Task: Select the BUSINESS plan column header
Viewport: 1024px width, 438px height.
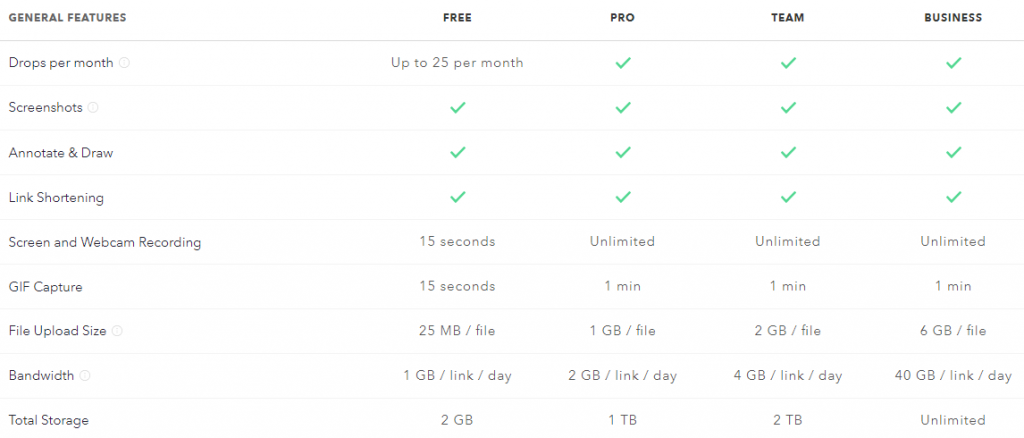Action: (953, 17)
